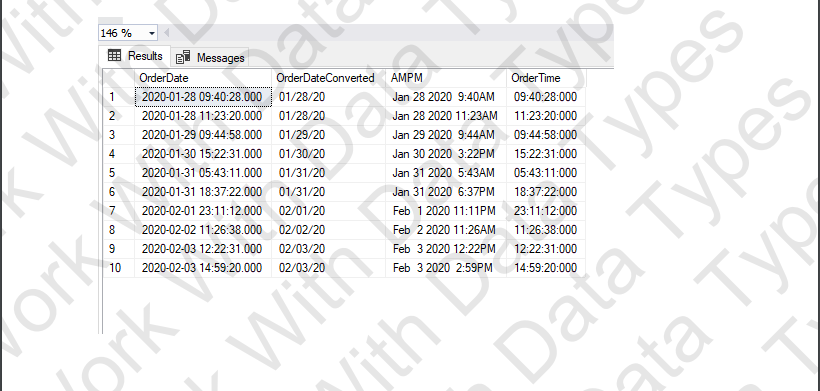This screenshot has height=391, width=820.
Task: Select row header number 10
Action: click(119, 268)
